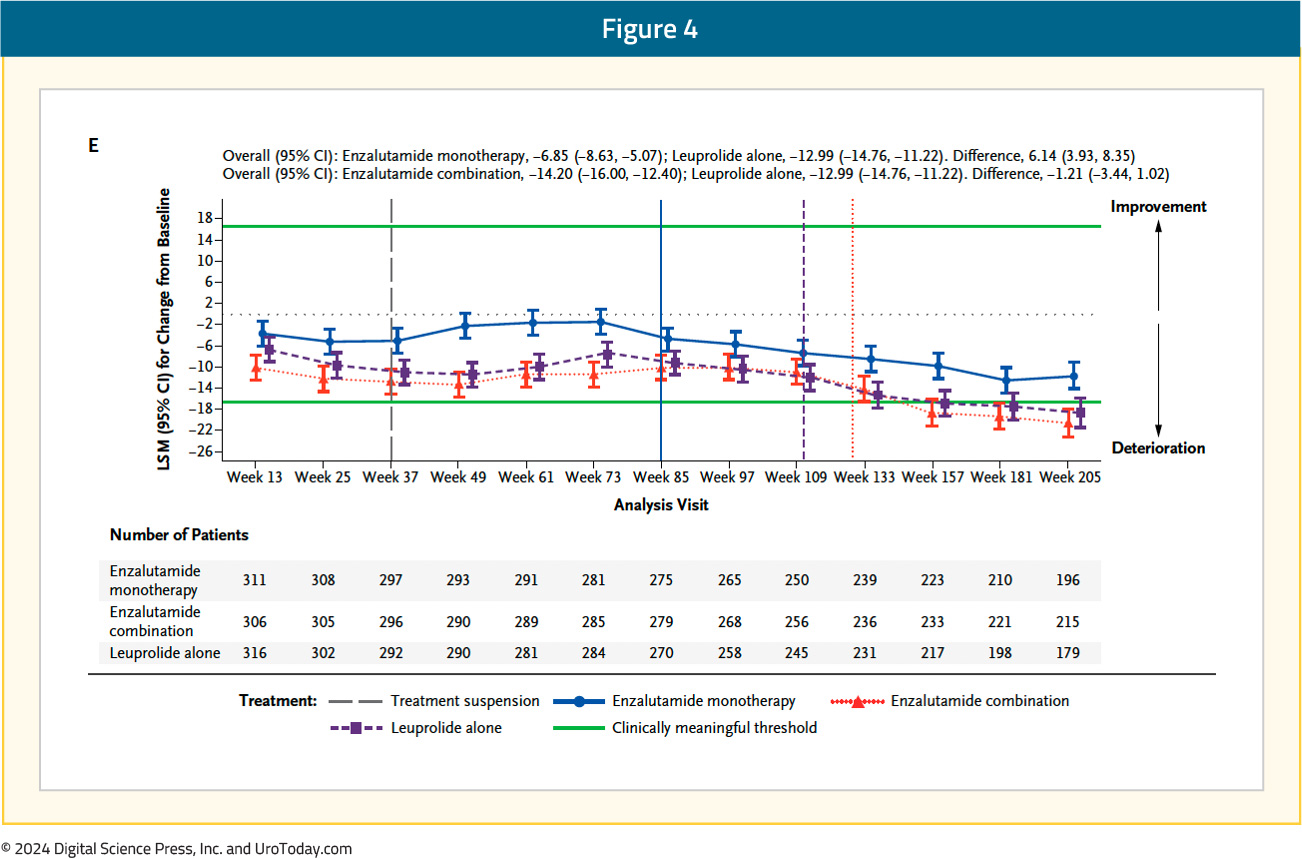Click the Week 109 axis label

click(x=797, y=478)
